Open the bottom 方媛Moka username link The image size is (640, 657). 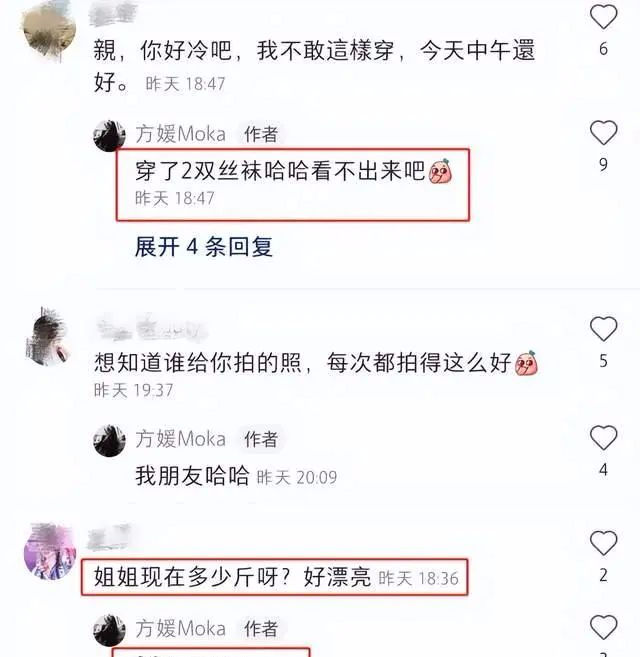click(x=181, y=629)
